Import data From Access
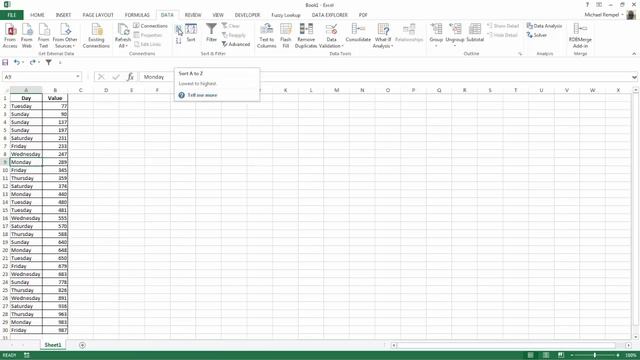Viewport: 640px width, 360px height. tap(10, 36)
